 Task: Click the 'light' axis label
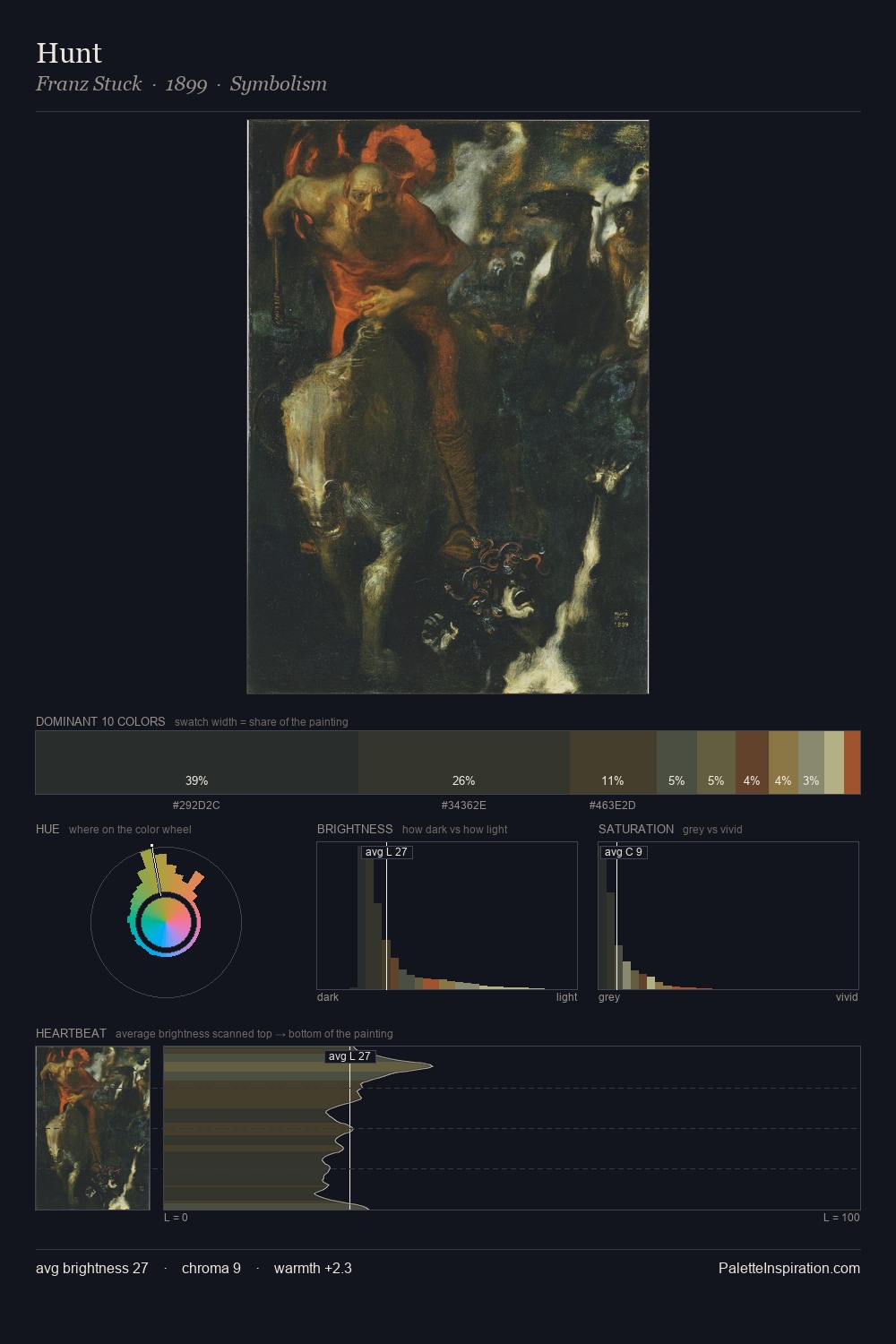click(x=566, y=997)
